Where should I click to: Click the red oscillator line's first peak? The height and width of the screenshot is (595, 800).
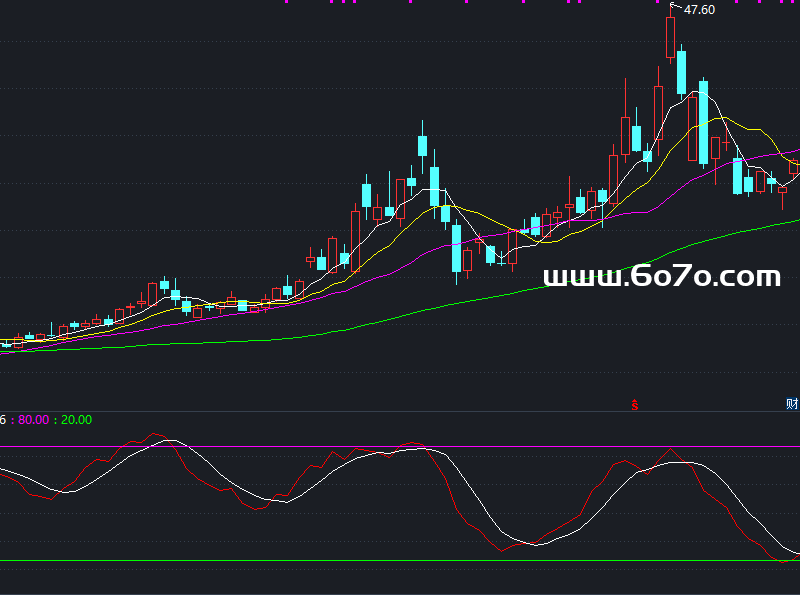point(154,435)
